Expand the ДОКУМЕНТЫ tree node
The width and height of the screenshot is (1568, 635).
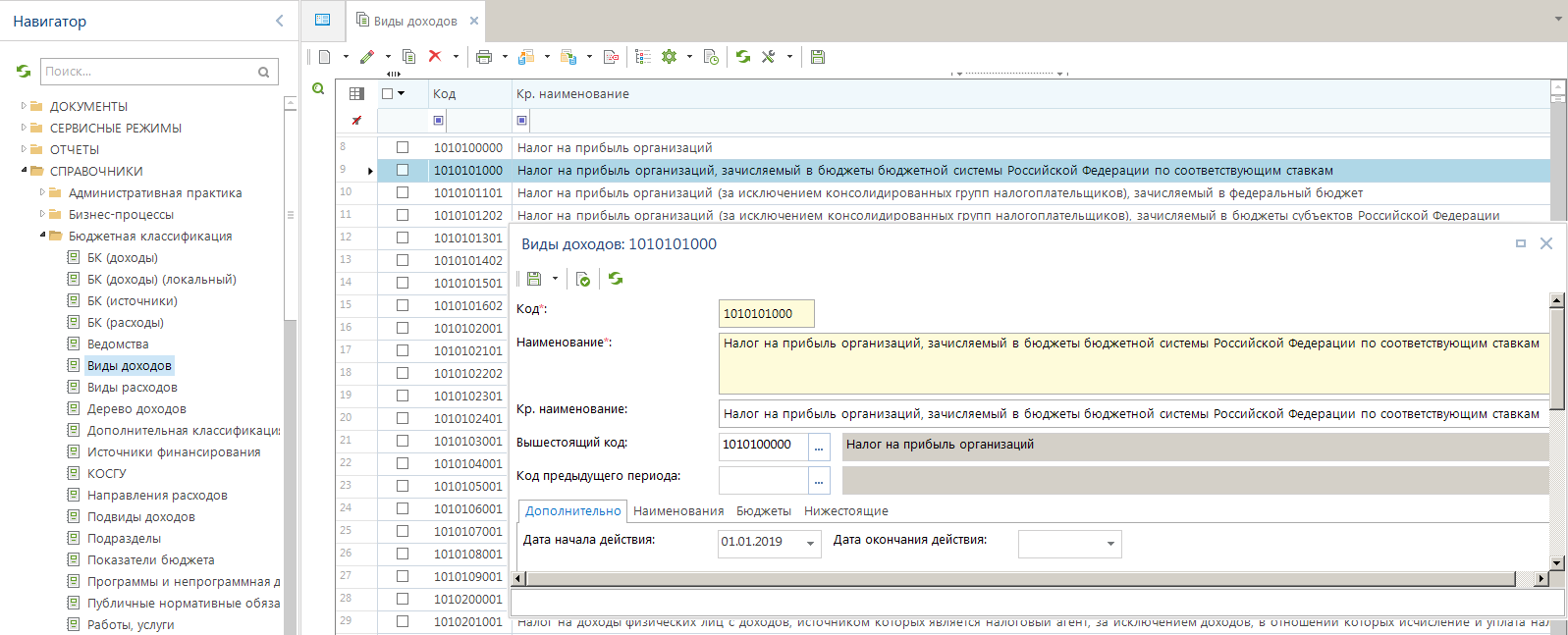tap(24, 106)
